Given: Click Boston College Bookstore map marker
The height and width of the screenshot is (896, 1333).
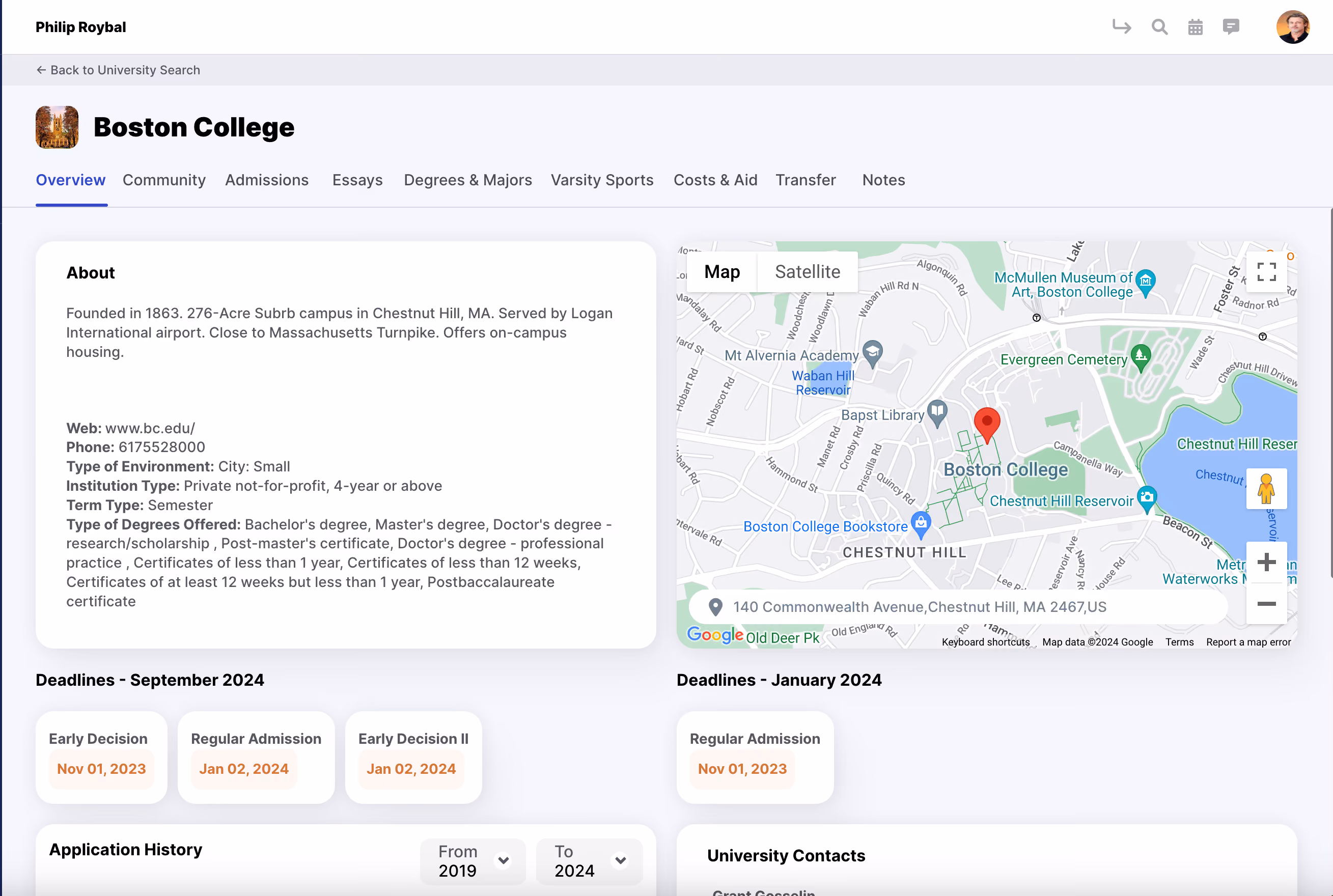Looking at the screenshot, I should pyautogui.click(x=921, y=525).
